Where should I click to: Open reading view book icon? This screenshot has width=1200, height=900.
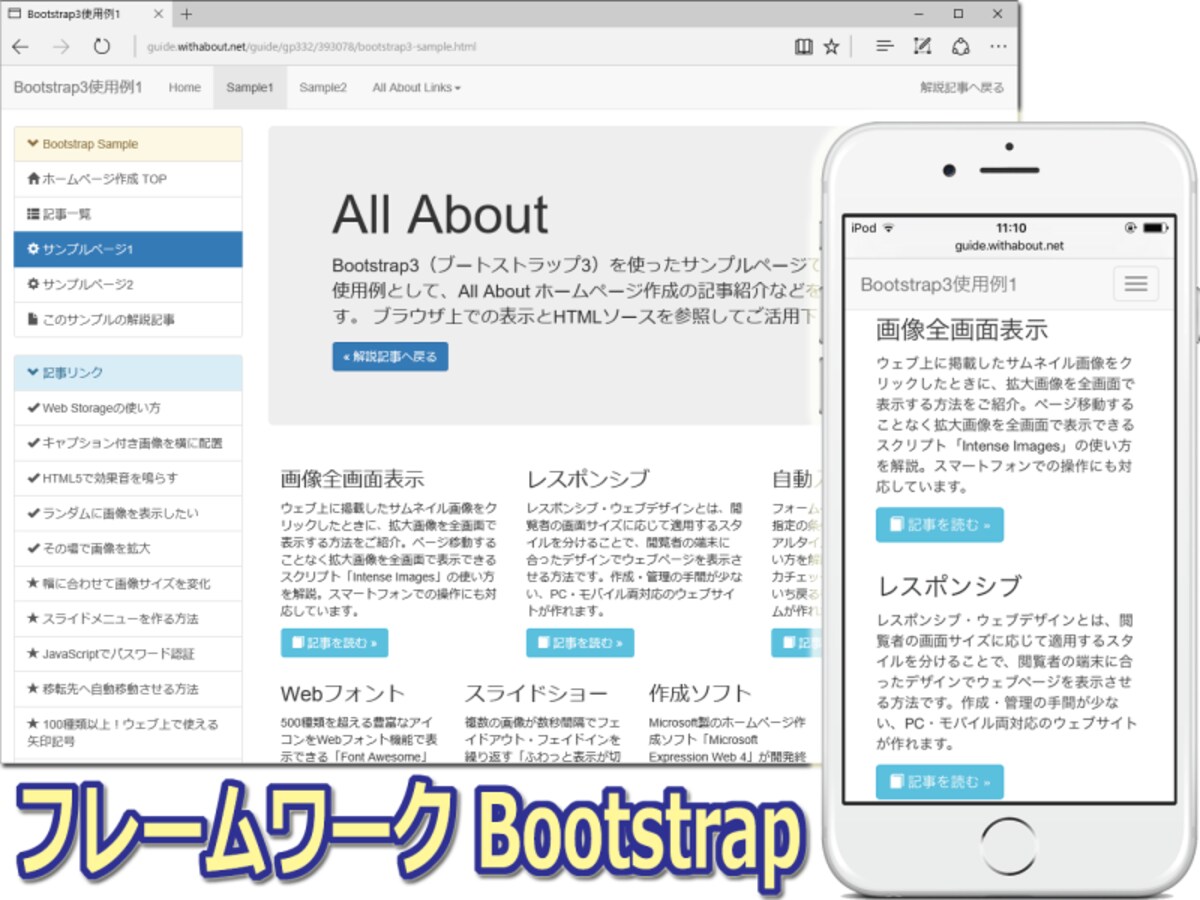tap(803, 47)
